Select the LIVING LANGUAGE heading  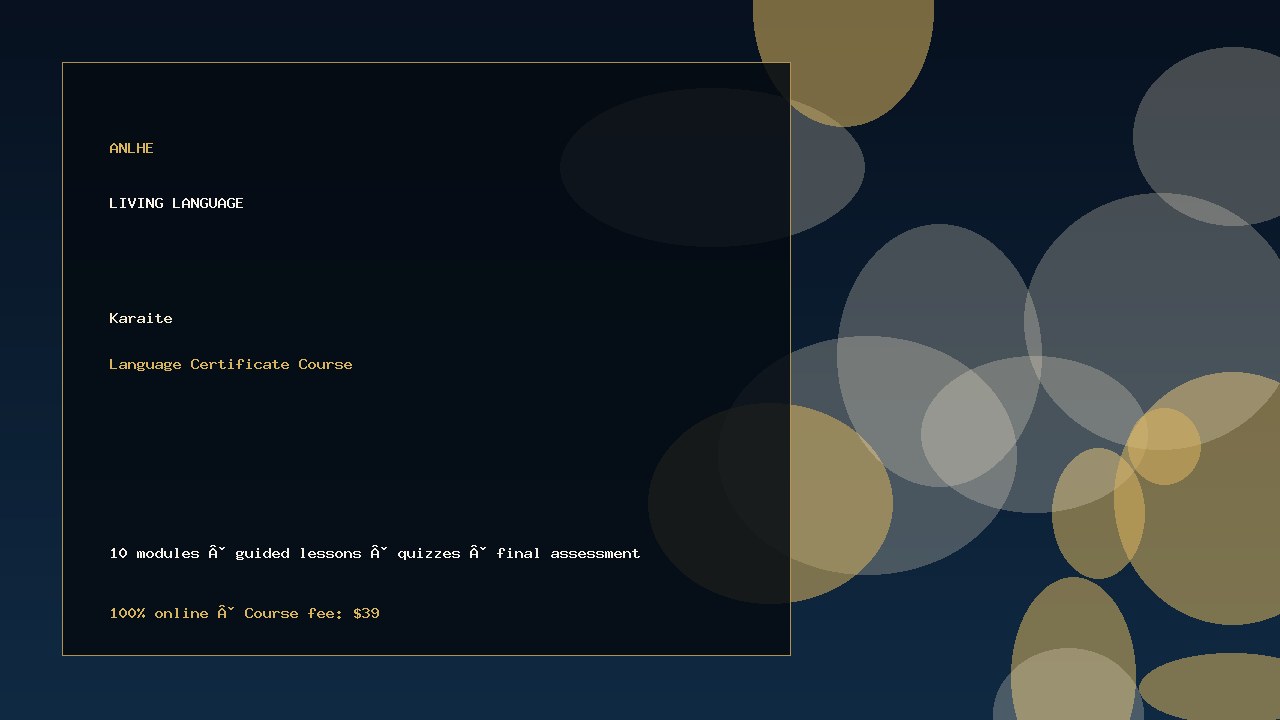tap(176, 203)
